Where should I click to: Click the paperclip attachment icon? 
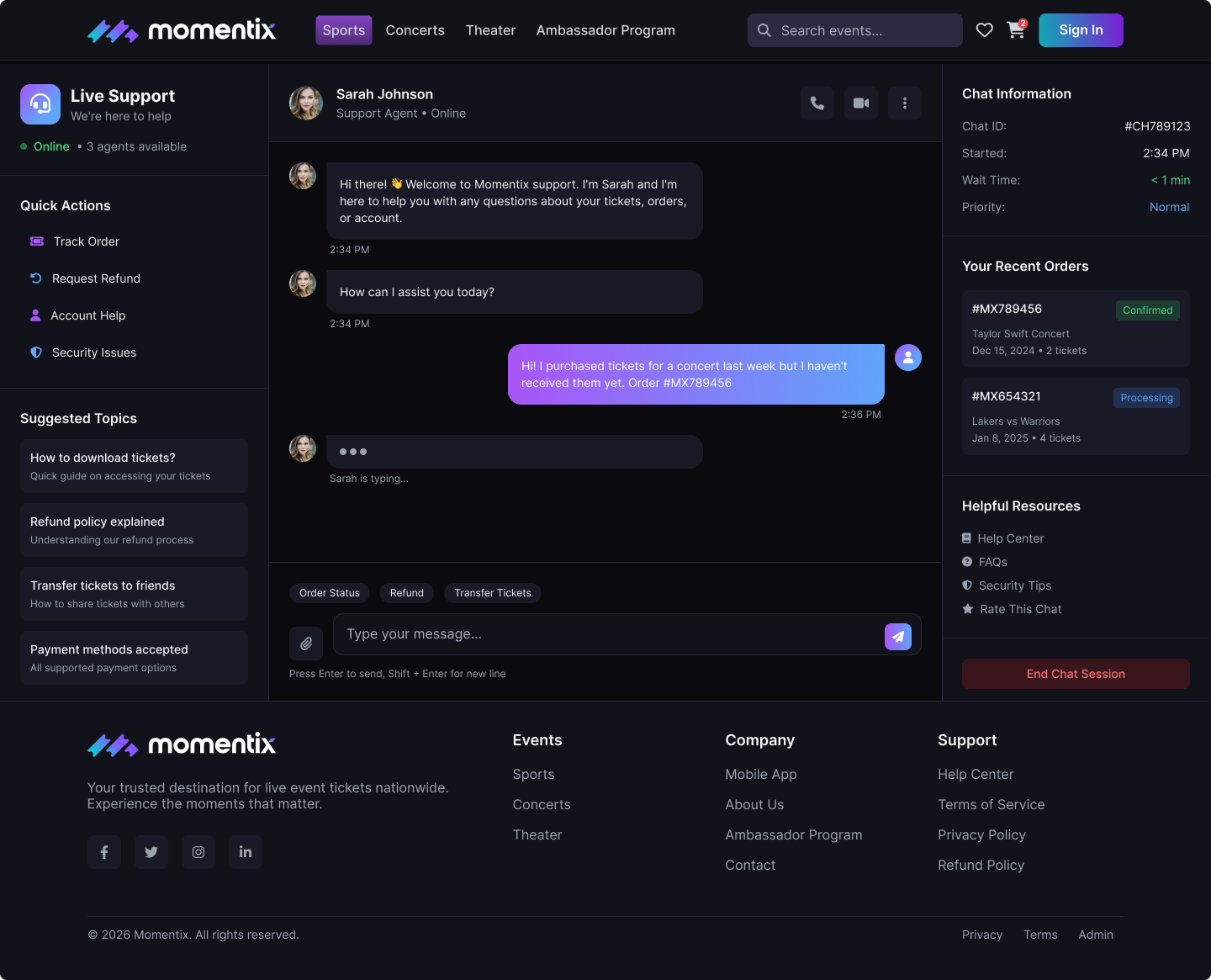point(306,644)
